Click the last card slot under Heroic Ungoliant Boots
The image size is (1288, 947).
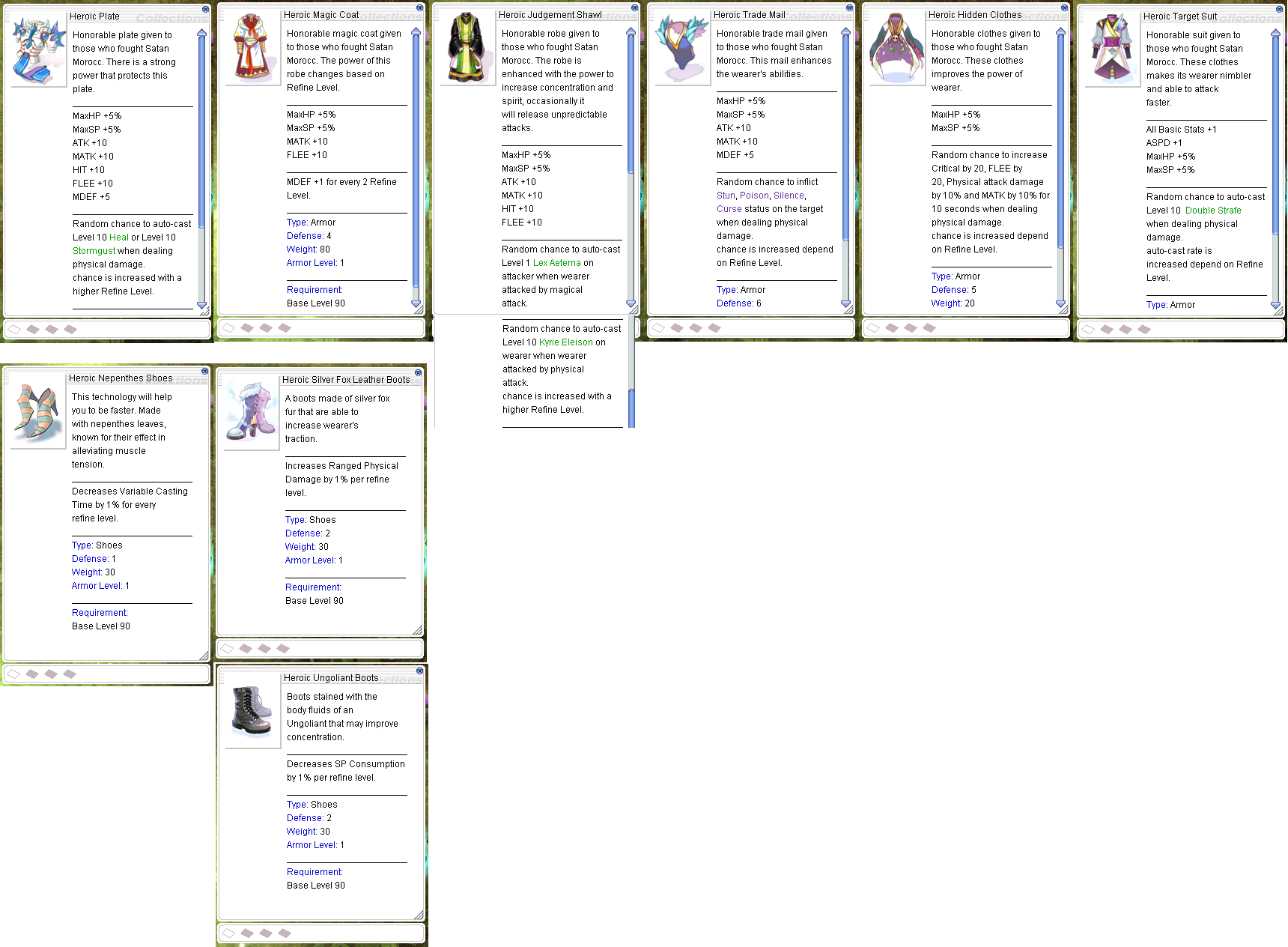285,933
